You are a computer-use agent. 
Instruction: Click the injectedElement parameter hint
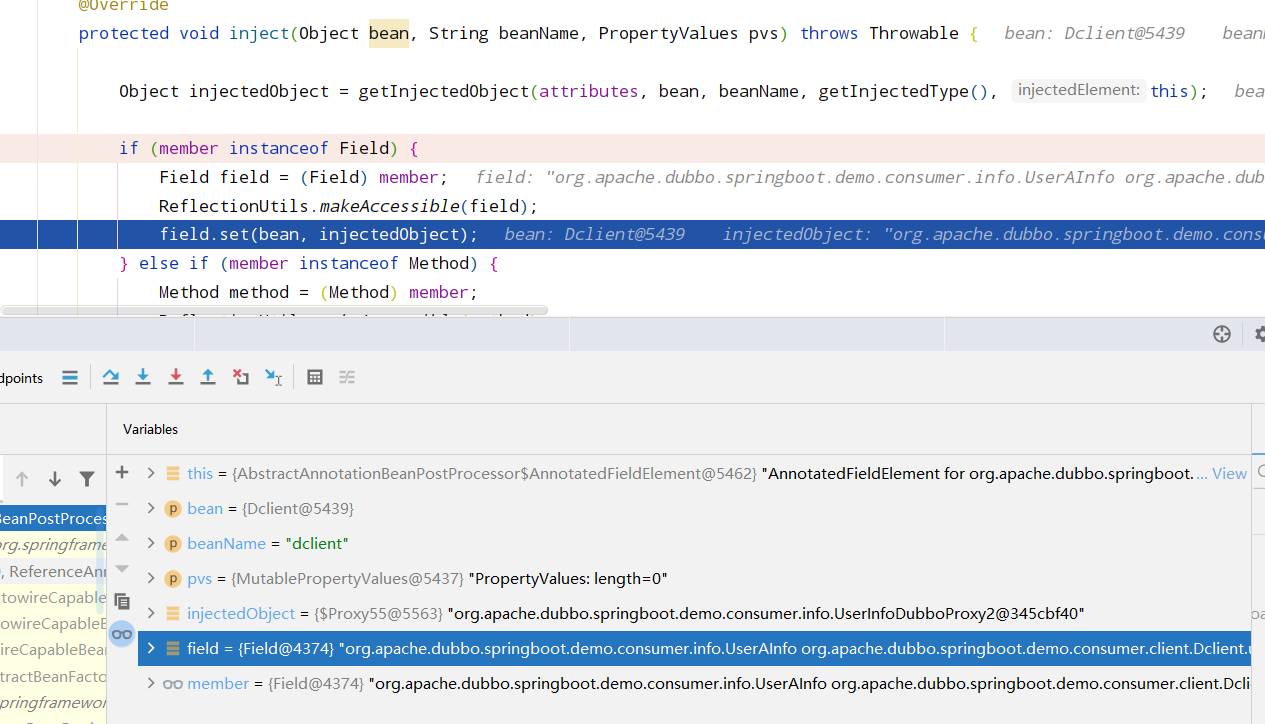1078,90
